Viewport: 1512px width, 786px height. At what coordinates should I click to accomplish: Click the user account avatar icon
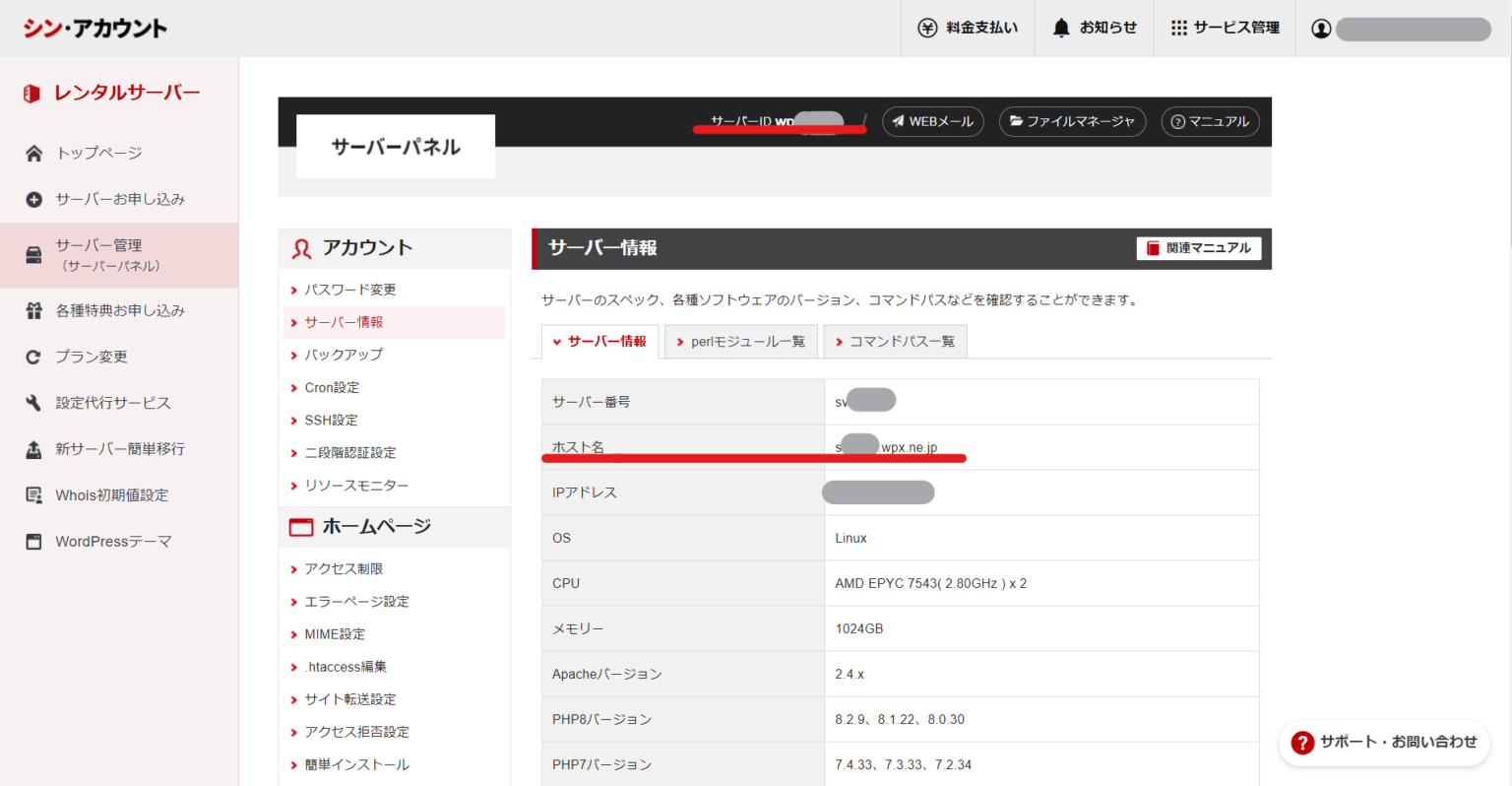pos(1321,29)
